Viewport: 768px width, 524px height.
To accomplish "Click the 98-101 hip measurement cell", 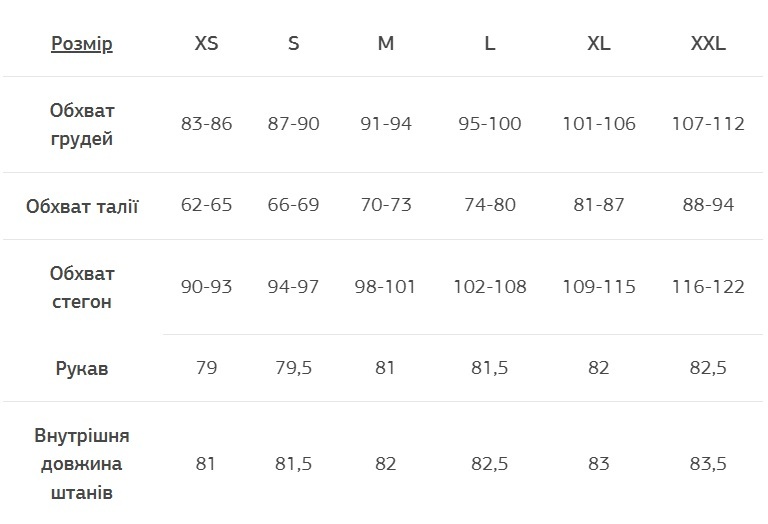I will point(386,288).
